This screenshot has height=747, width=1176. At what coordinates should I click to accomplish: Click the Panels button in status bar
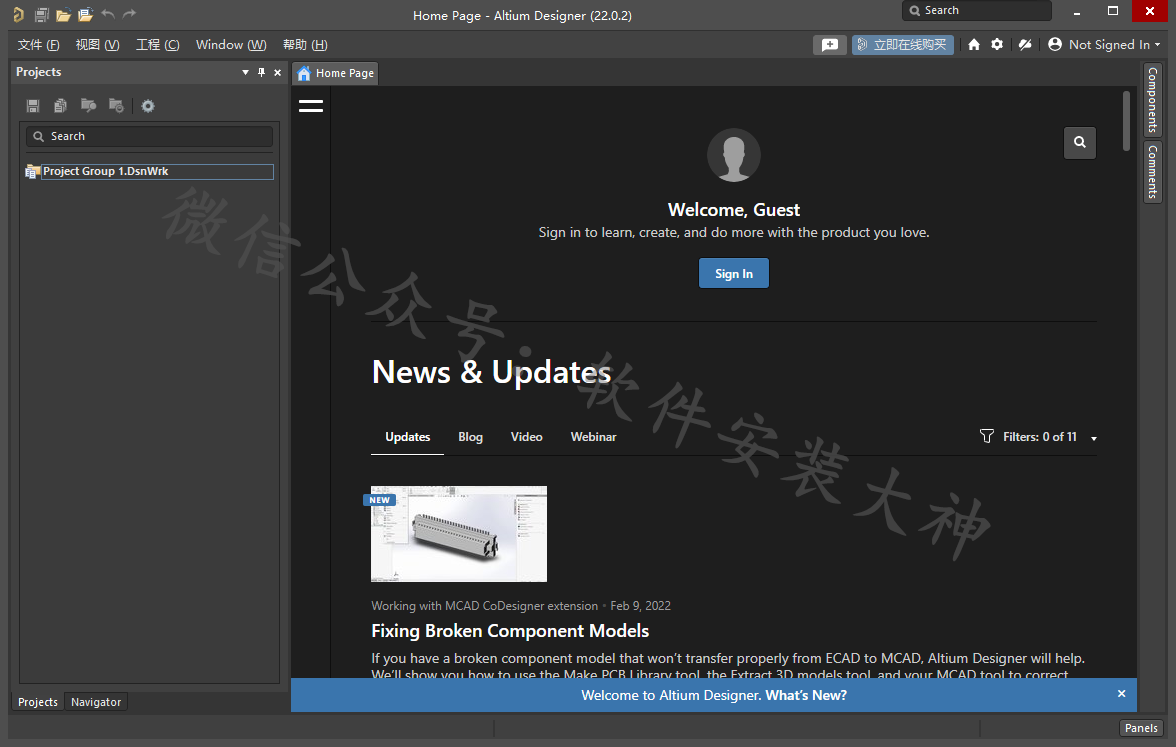point(1141,728)
